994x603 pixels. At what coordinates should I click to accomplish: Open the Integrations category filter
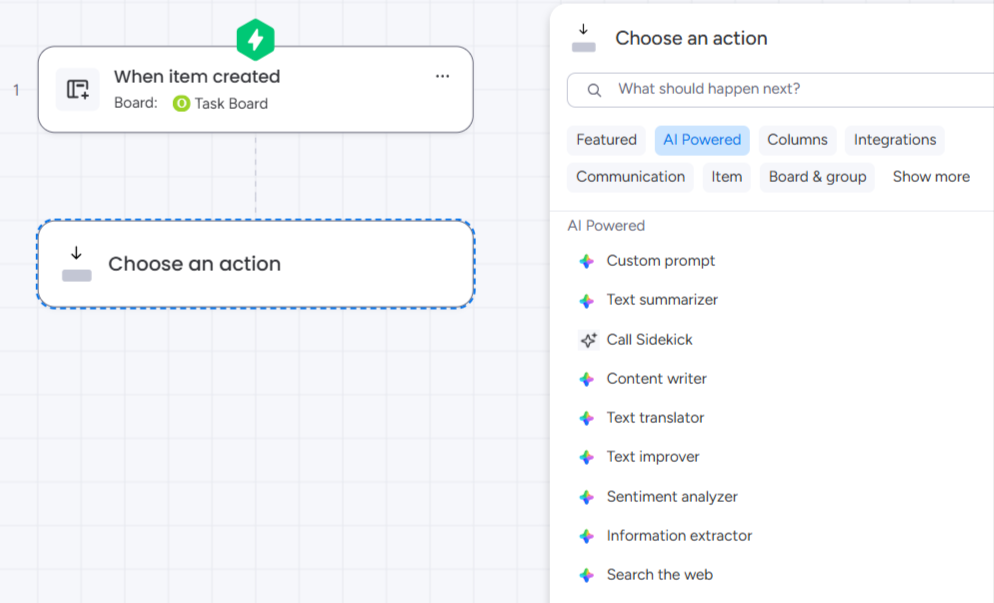pos(894,140)
